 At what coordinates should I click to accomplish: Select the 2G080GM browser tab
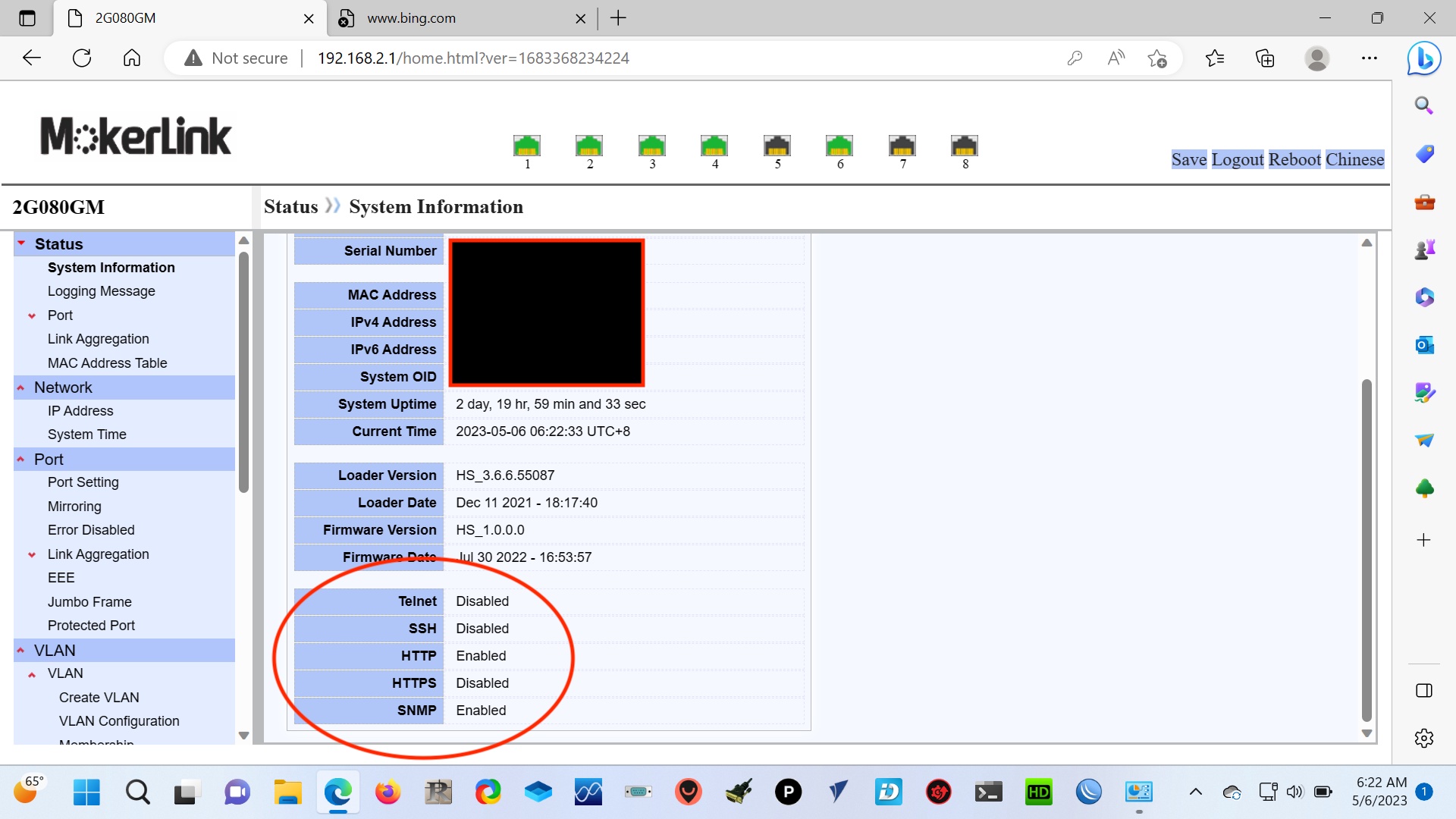pos(174,18)
